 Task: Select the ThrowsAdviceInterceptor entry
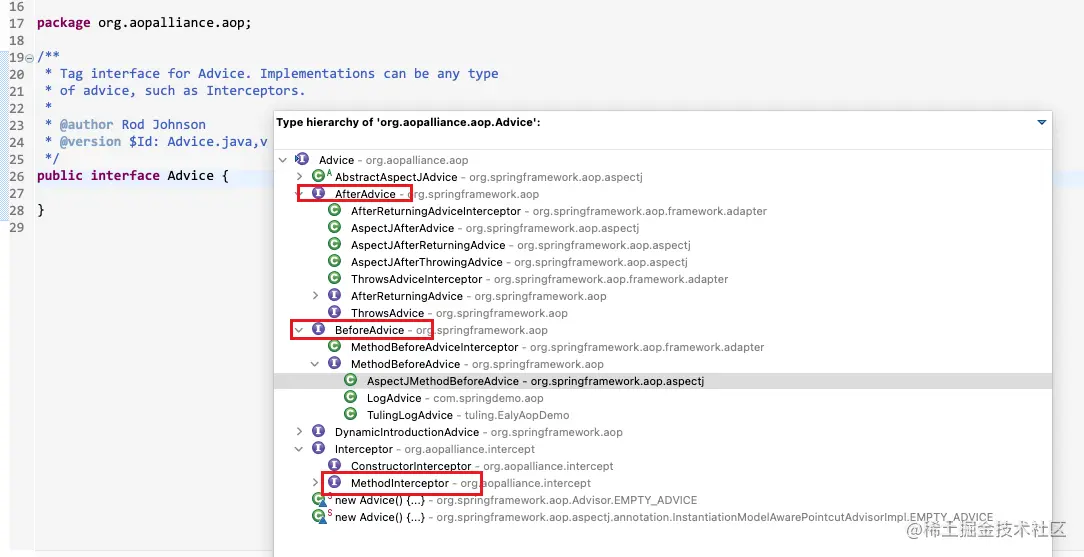[416, 279]
